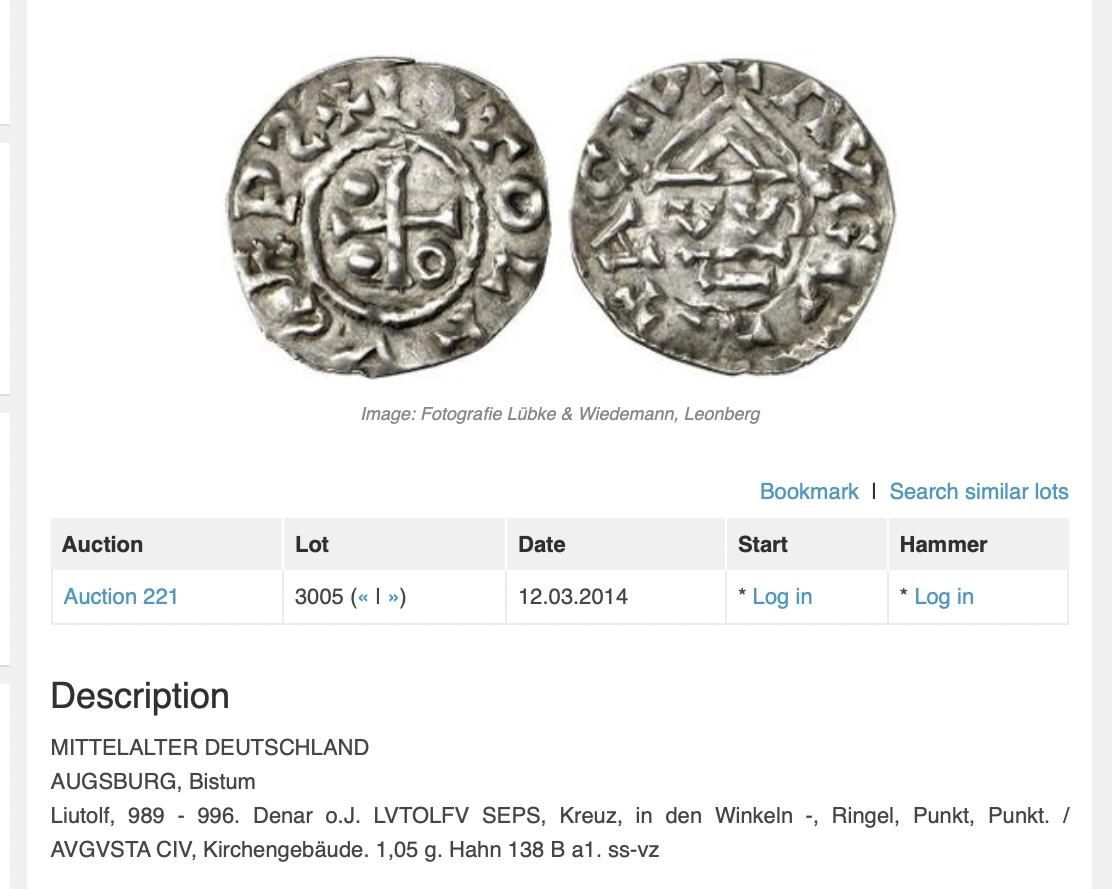
Task: Log in to view Hammer price
Action: point(943,597)
